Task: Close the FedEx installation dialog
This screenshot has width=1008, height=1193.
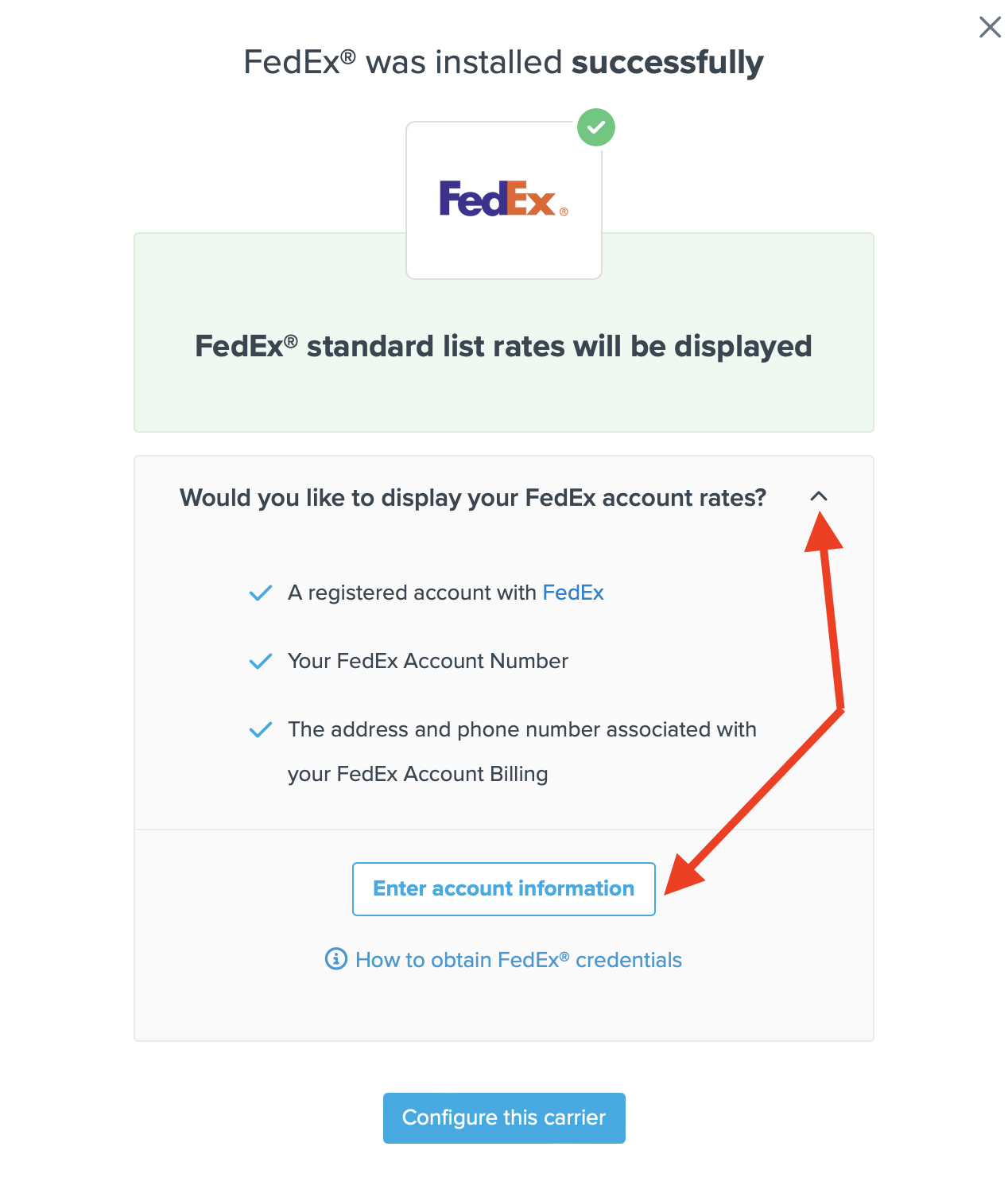Action: point(990,27)
